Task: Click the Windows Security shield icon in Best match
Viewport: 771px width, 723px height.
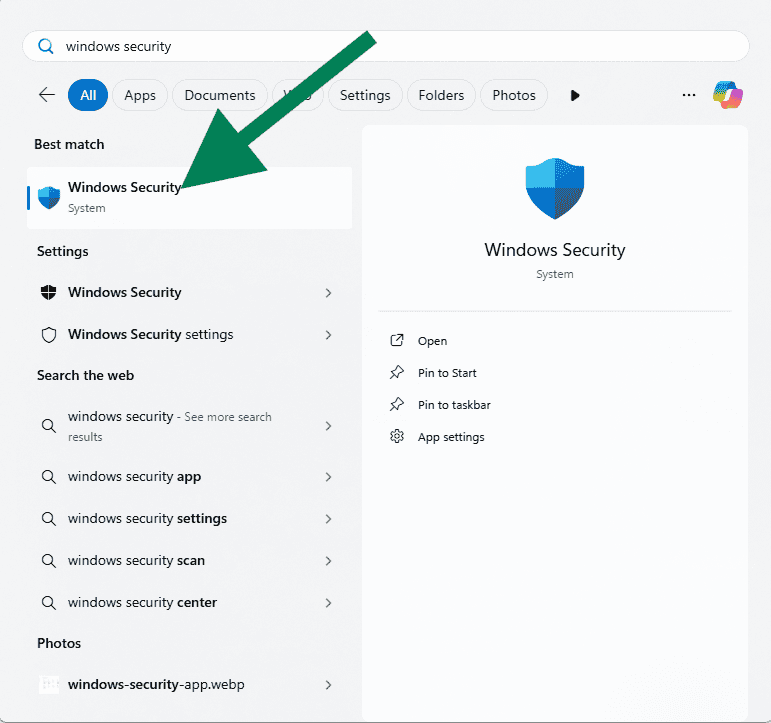Action: (x=49, y=198)
